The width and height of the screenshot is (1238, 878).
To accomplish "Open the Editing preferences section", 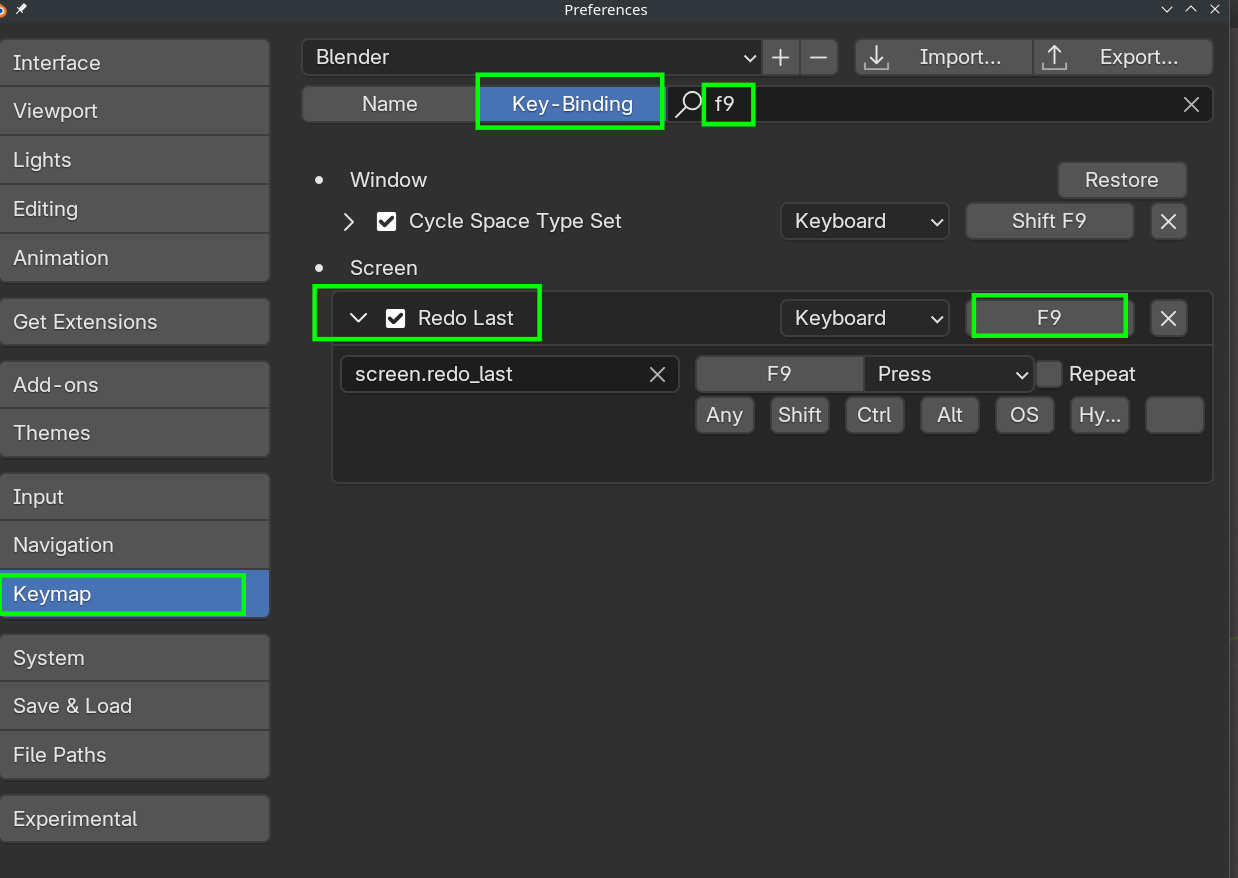I will tap(134, 209).
